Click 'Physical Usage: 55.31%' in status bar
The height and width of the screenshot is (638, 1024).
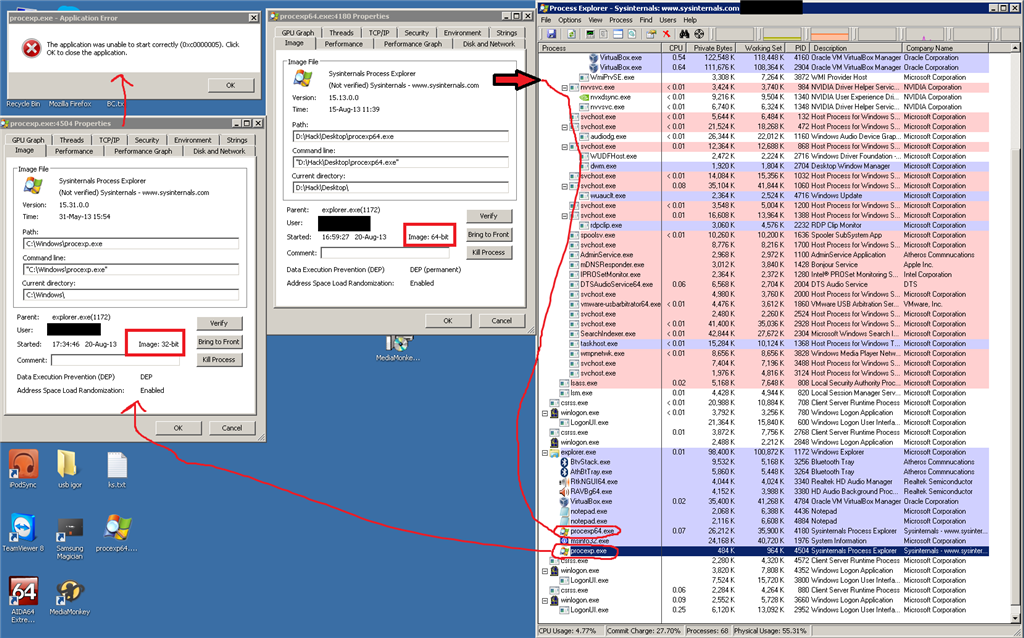tap(771, 631)
